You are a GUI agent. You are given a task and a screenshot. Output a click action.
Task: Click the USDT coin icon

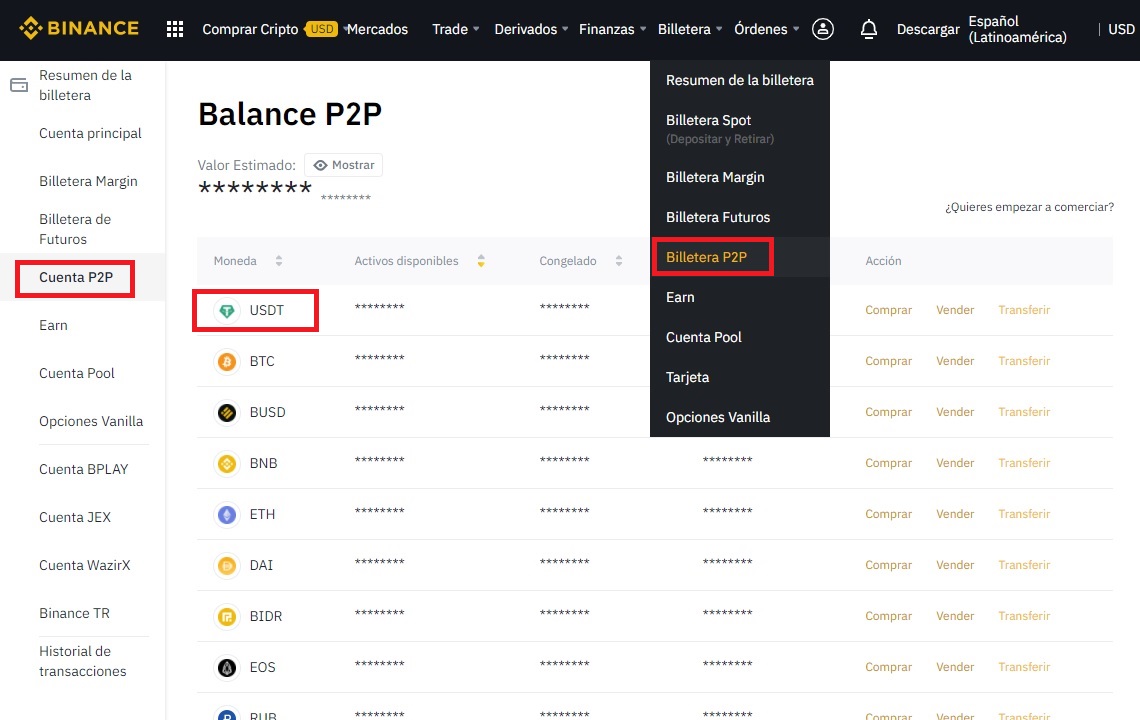(227, 311)
